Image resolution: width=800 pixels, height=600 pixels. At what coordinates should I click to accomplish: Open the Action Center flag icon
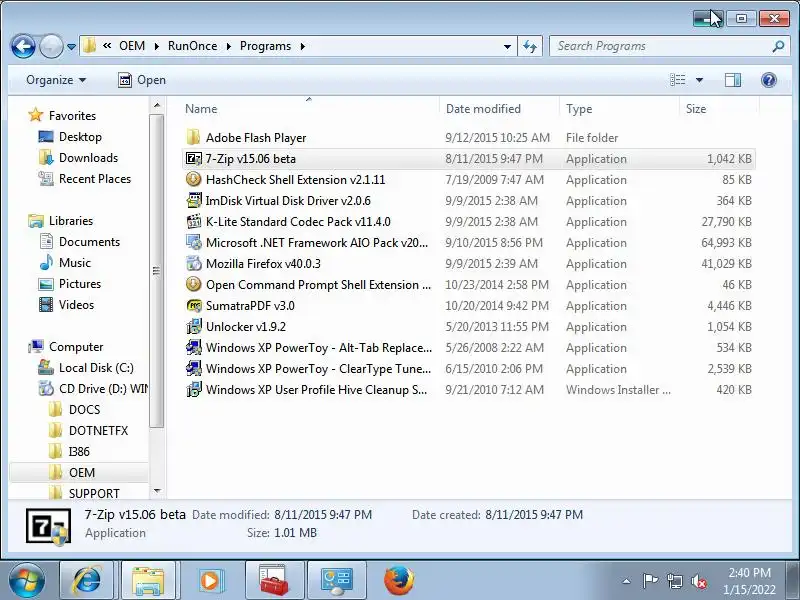650,581
